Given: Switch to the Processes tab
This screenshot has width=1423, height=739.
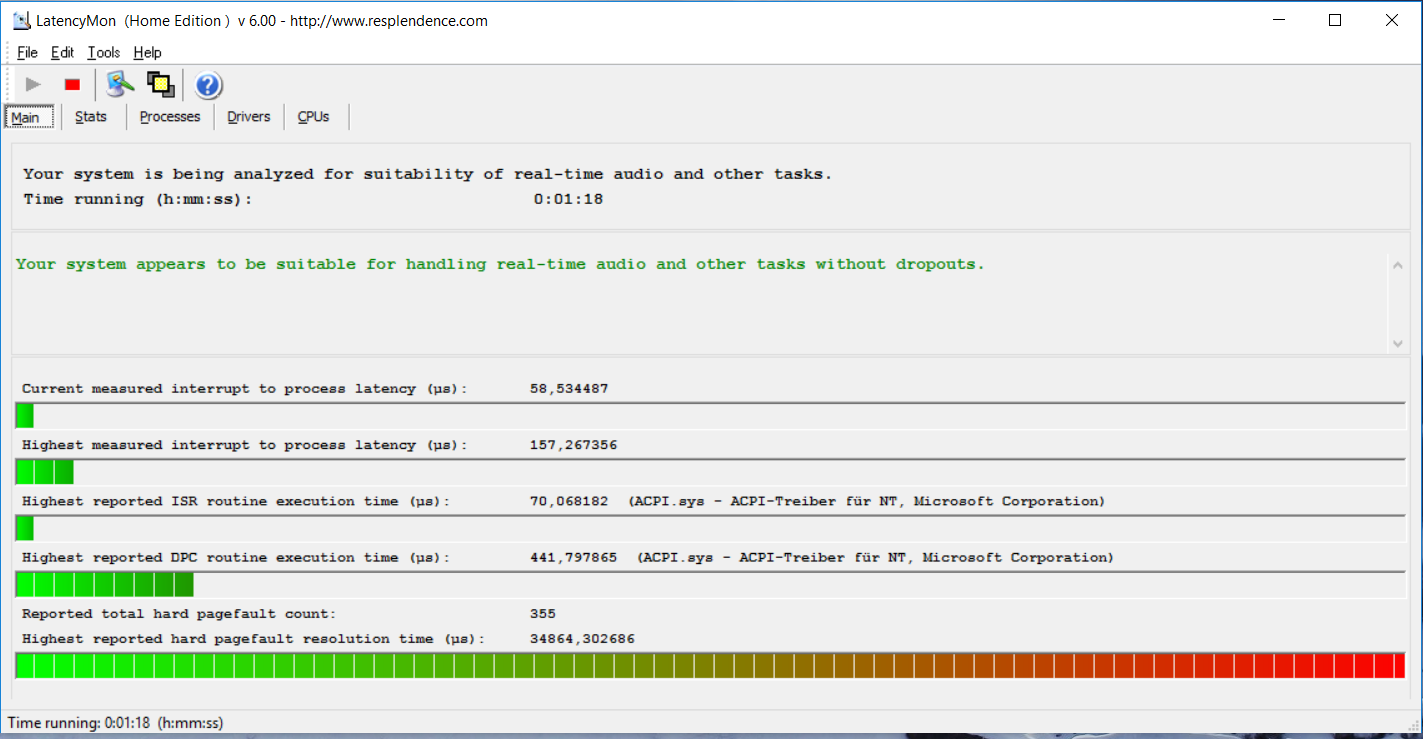Looking at the screenshot, I should point(170,117).
